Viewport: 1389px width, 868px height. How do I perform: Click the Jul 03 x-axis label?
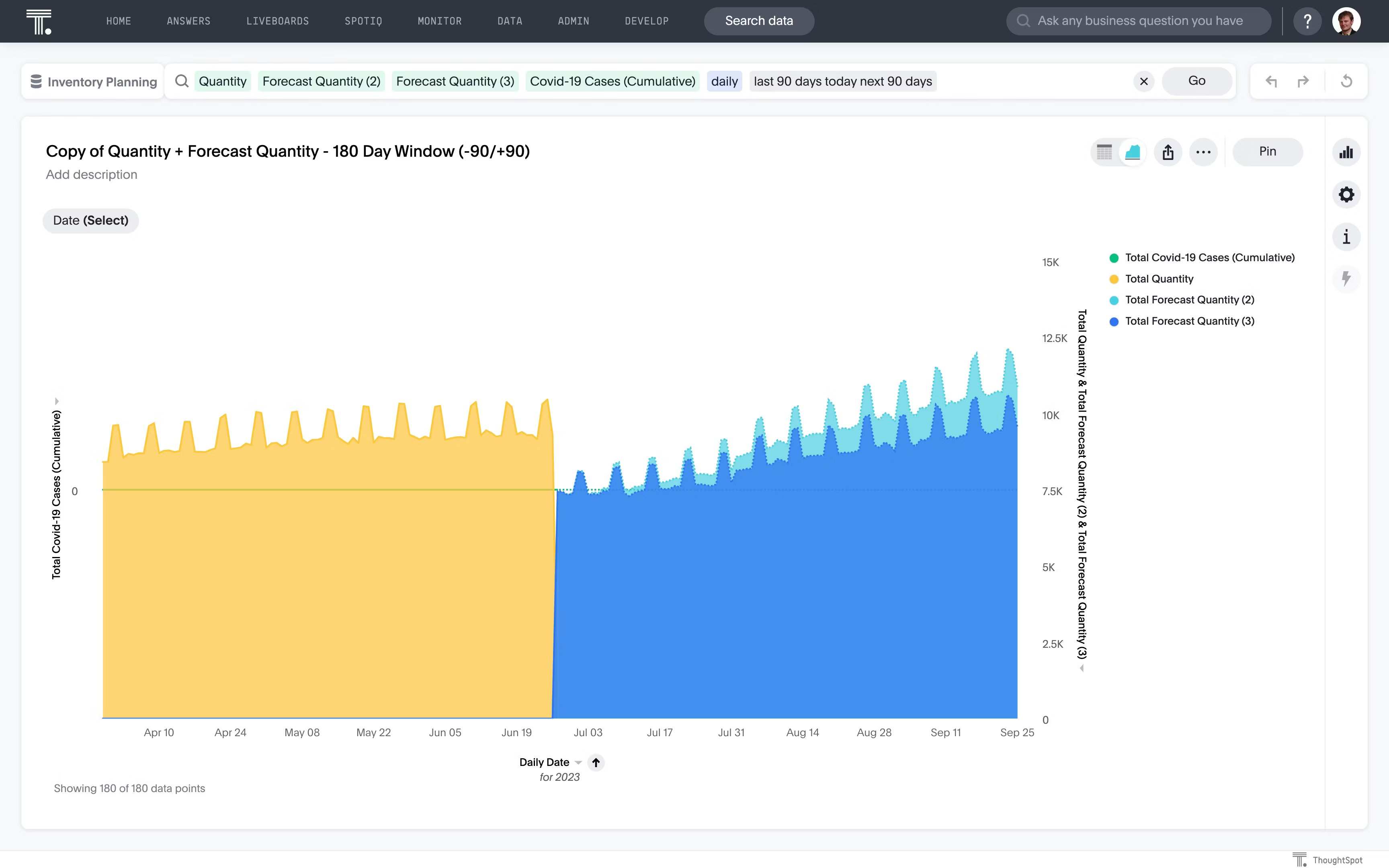point(588,733)
